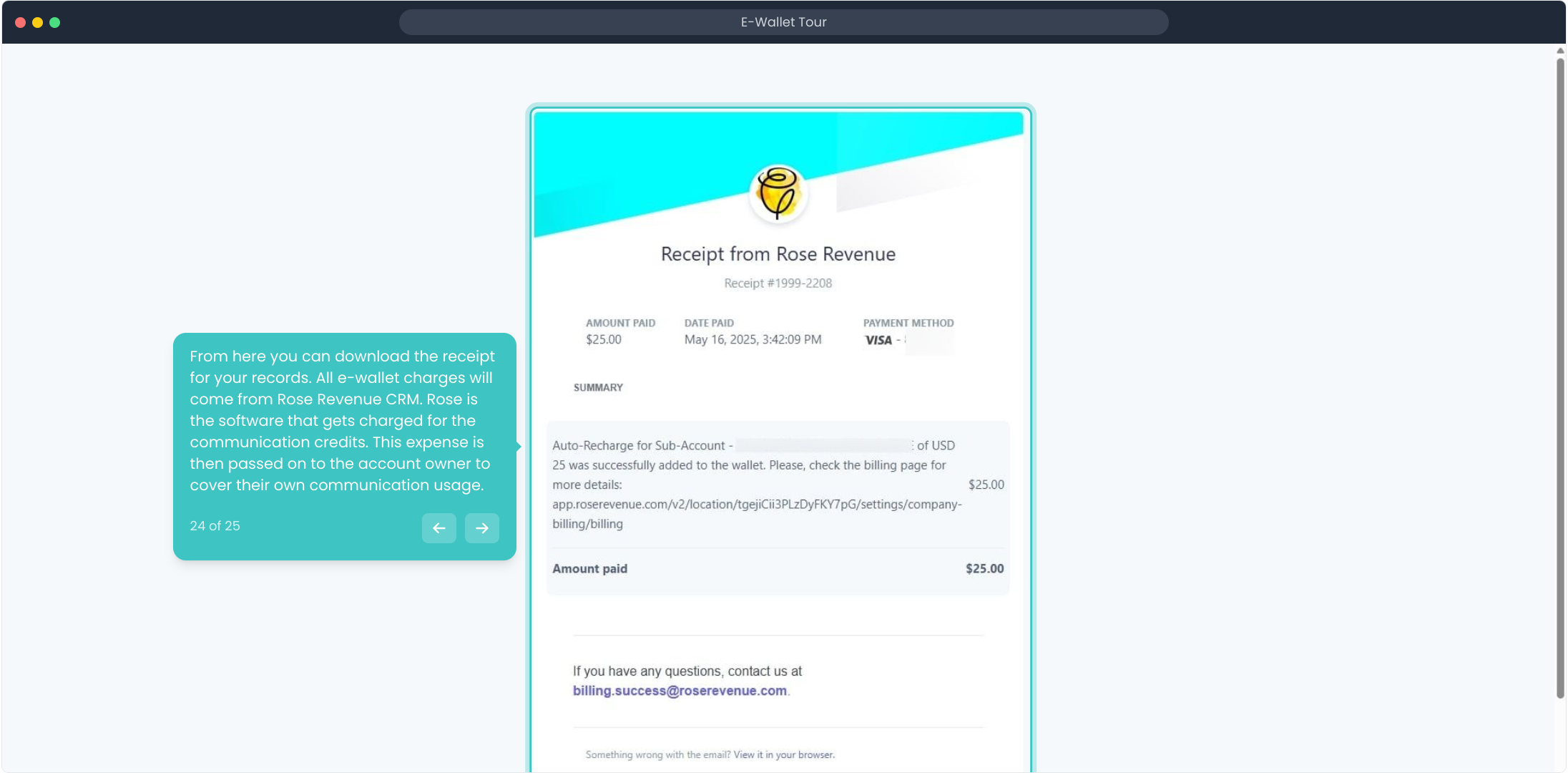Click the '24 of 25' step counter
This screenshot has height=773, width=1568.
[x=215, y=526]
